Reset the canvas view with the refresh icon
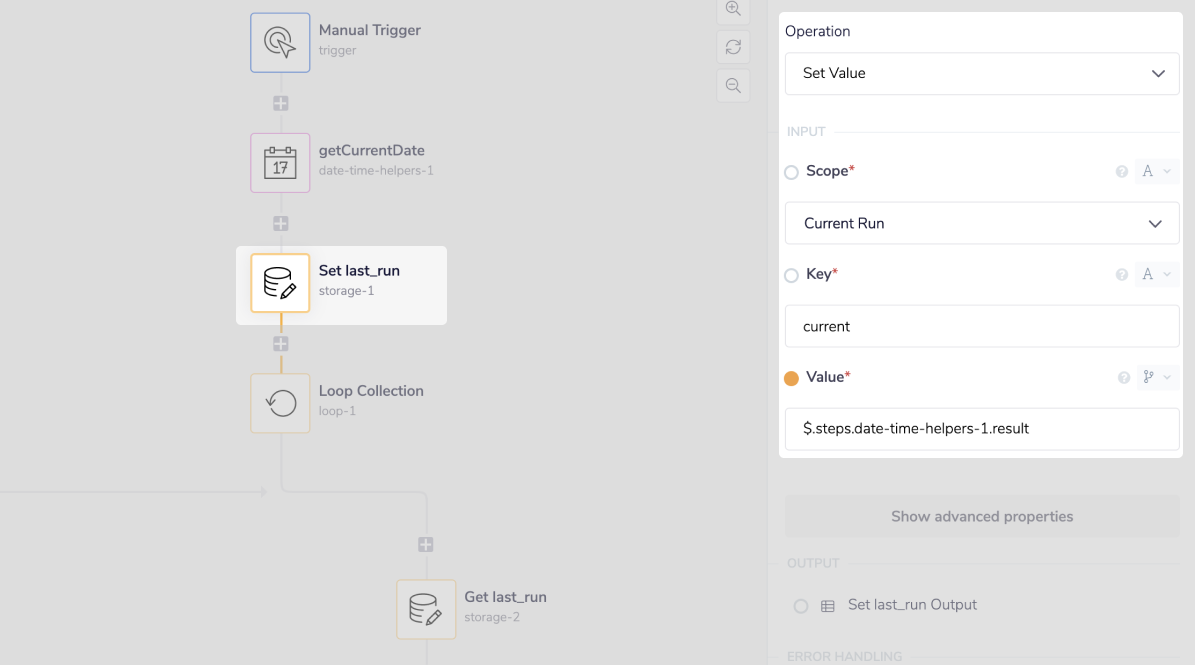The height and width of the screenshot is (665, 1195). [x=733, y=47]
